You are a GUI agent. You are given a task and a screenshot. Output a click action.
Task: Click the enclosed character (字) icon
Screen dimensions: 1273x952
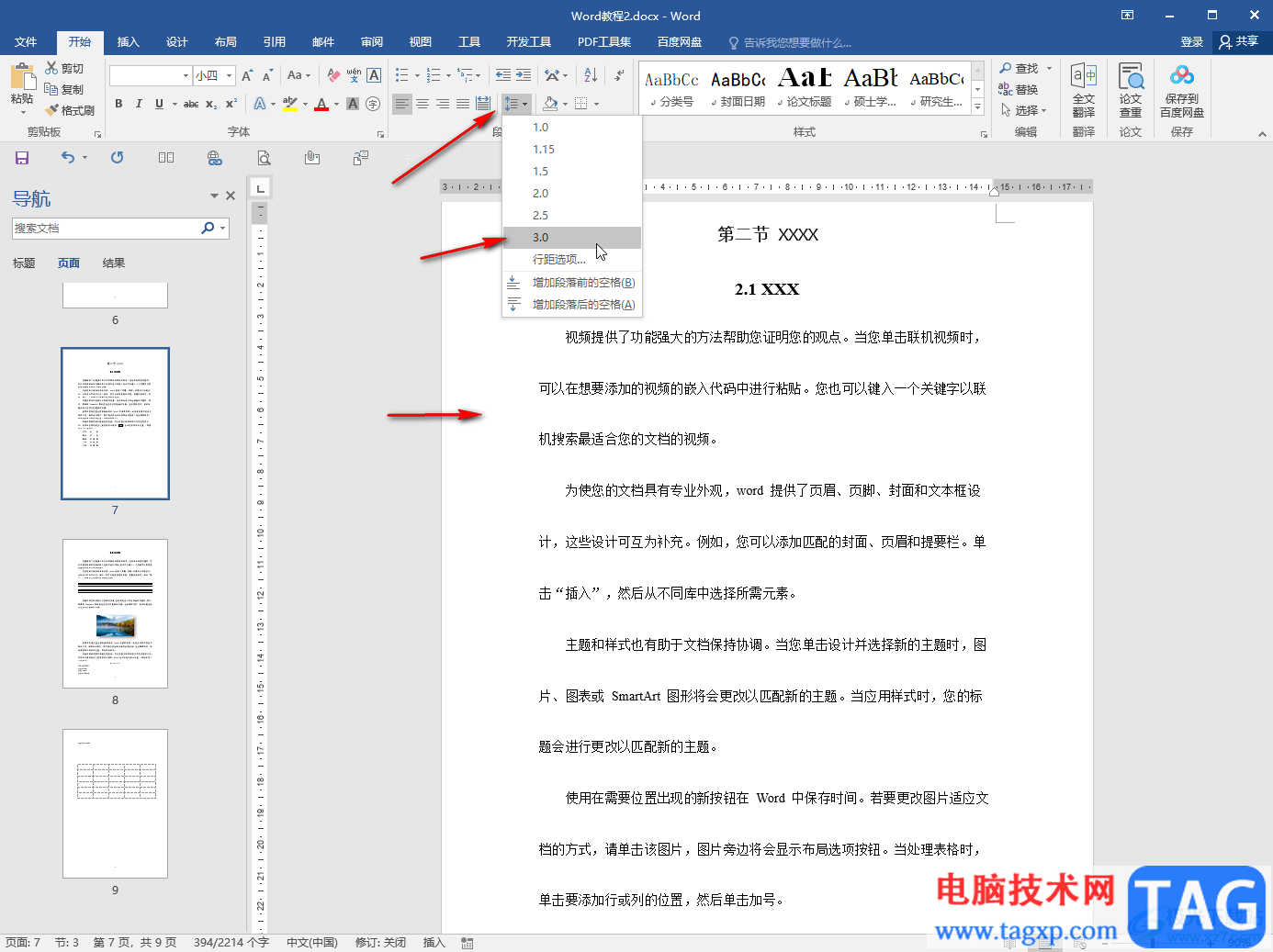[x=373, y=104]
